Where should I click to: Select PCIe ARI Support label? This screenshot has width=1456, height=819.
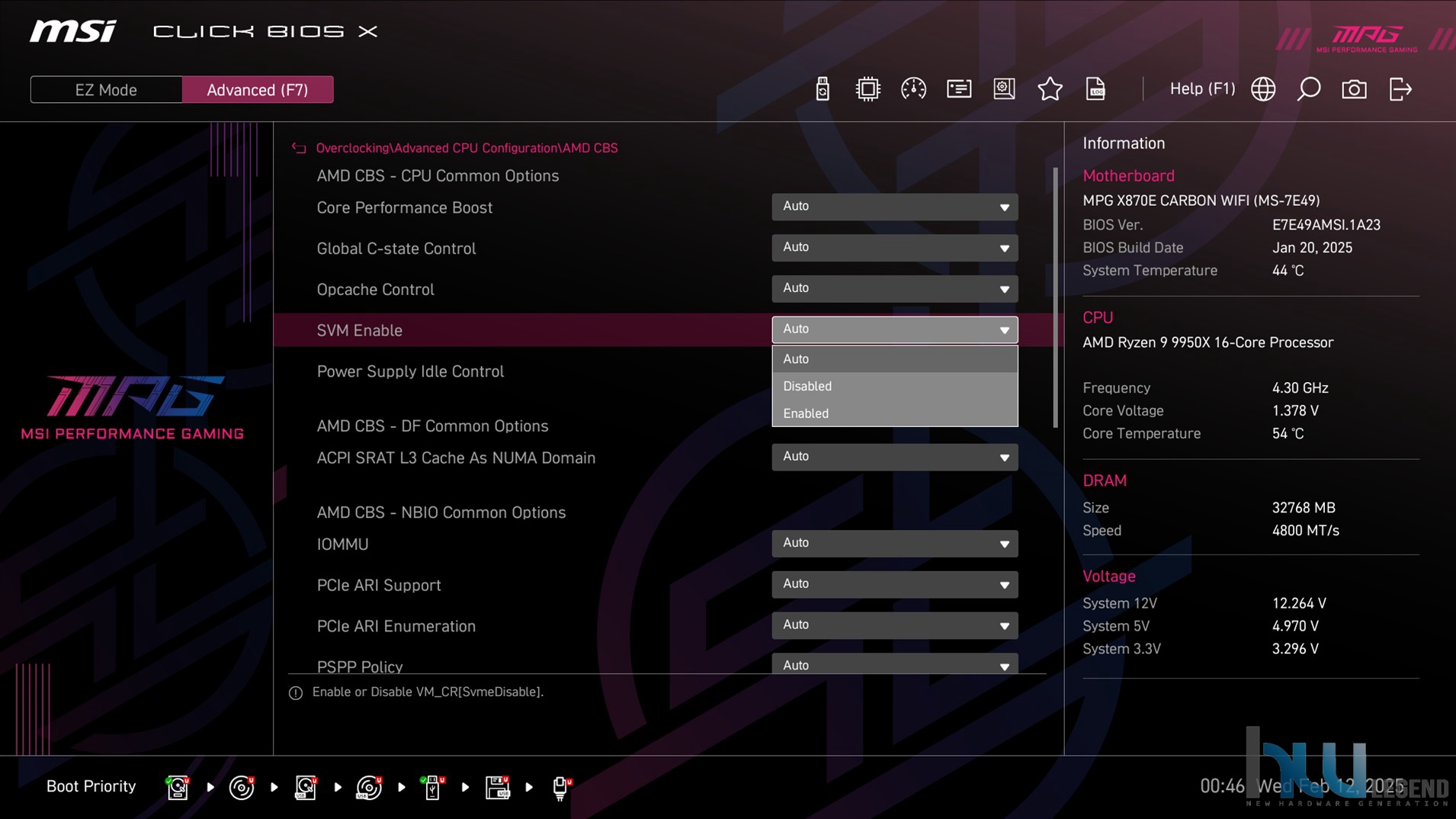[x=379, y=586]
